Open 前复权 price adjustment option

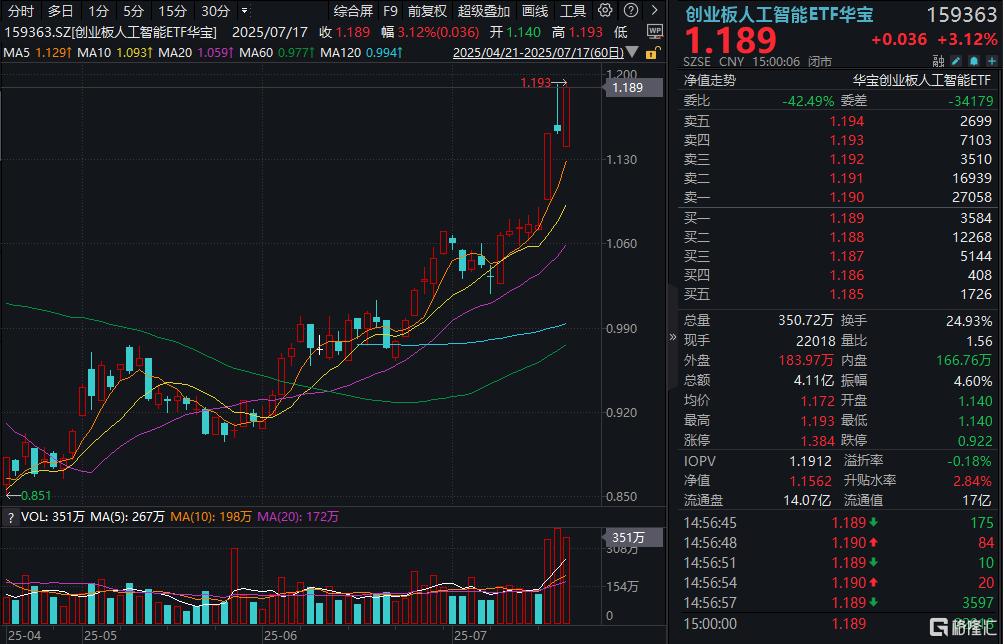pos(427,11)
